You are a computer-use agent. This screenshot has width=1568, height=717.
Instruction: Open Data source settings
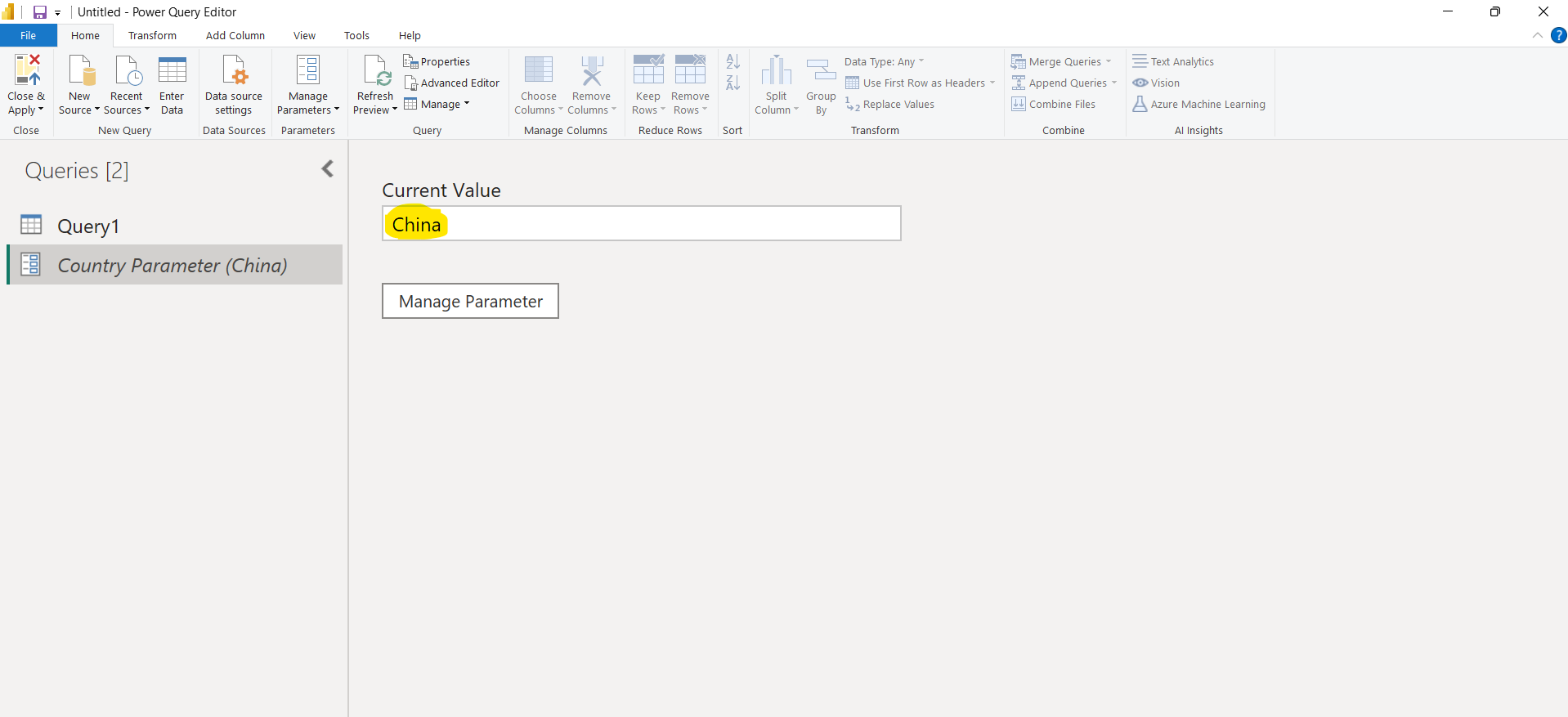[234, 71]
